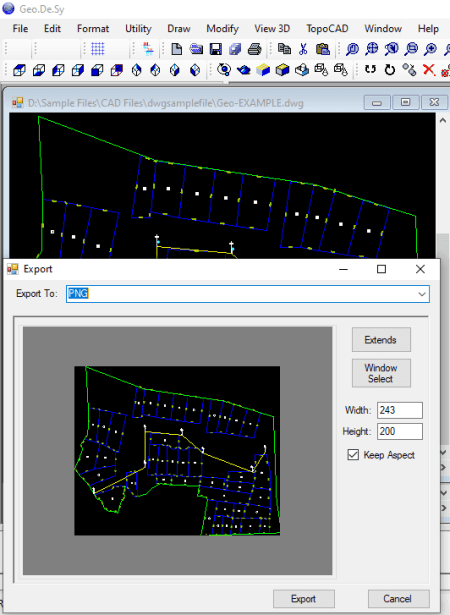
Task: Click the Save floppy disk icon
Action: click(x=216, y=49)
